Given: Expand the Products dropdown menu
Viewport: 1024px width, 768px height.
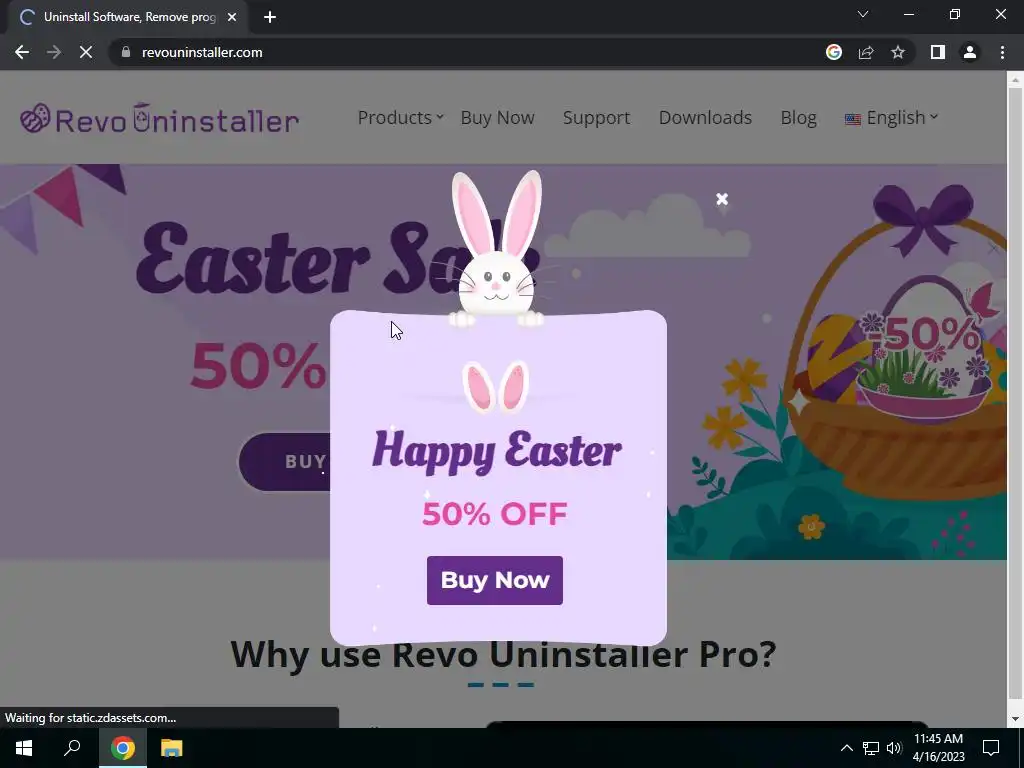Looking at the screenshot, I should 400,118.
